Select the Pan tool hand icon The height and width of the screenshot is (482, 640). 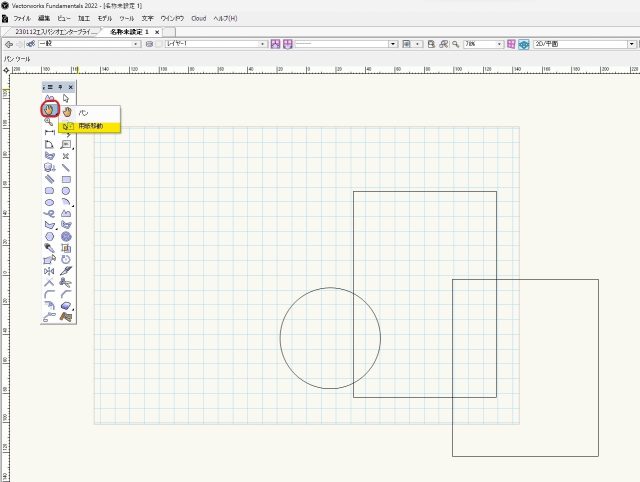pyautogui.click(x=48, y=110)
